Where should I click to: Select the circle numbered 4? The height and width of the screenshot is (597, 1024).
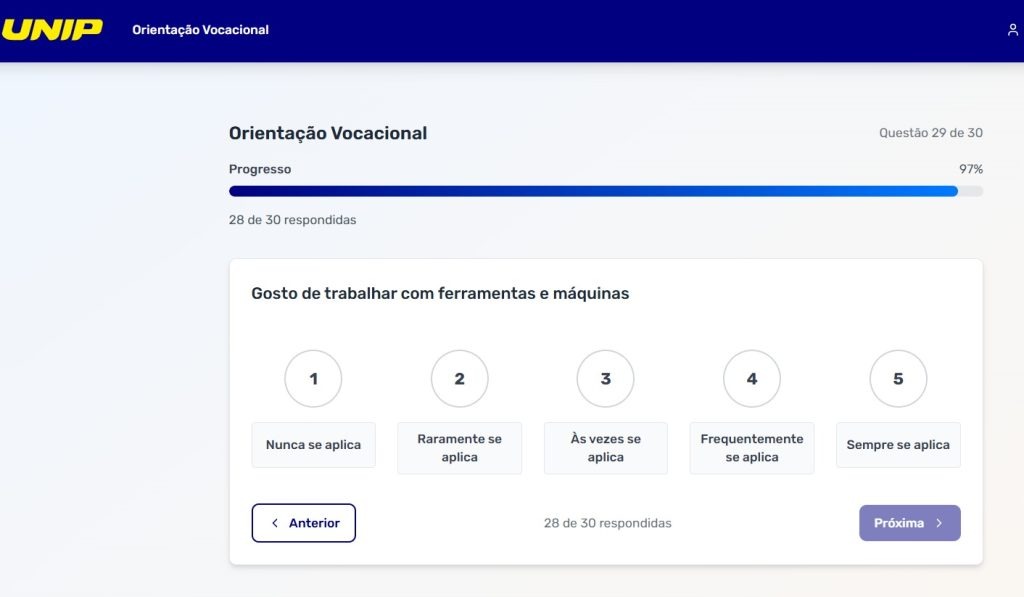[x=752, y=379]
